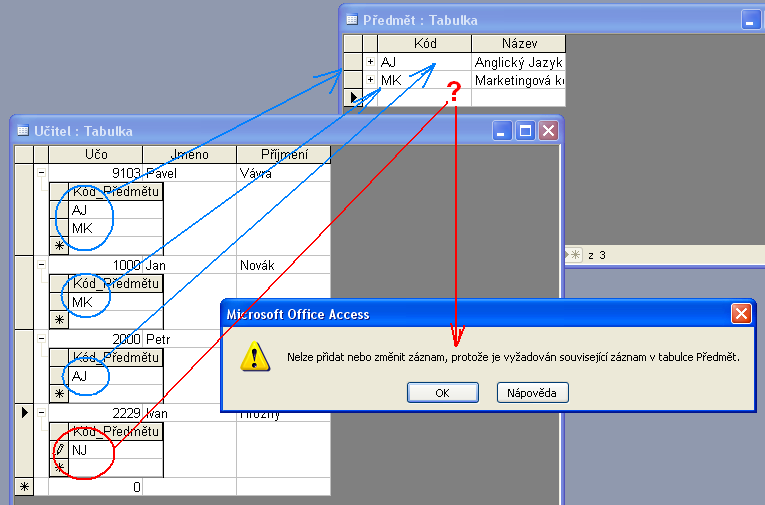This screenshot has height=505, width=765.
Task: Collapse subdatasheet of teacher 2000 Petr
Action: pyautogui.click(x=41, y=338)
